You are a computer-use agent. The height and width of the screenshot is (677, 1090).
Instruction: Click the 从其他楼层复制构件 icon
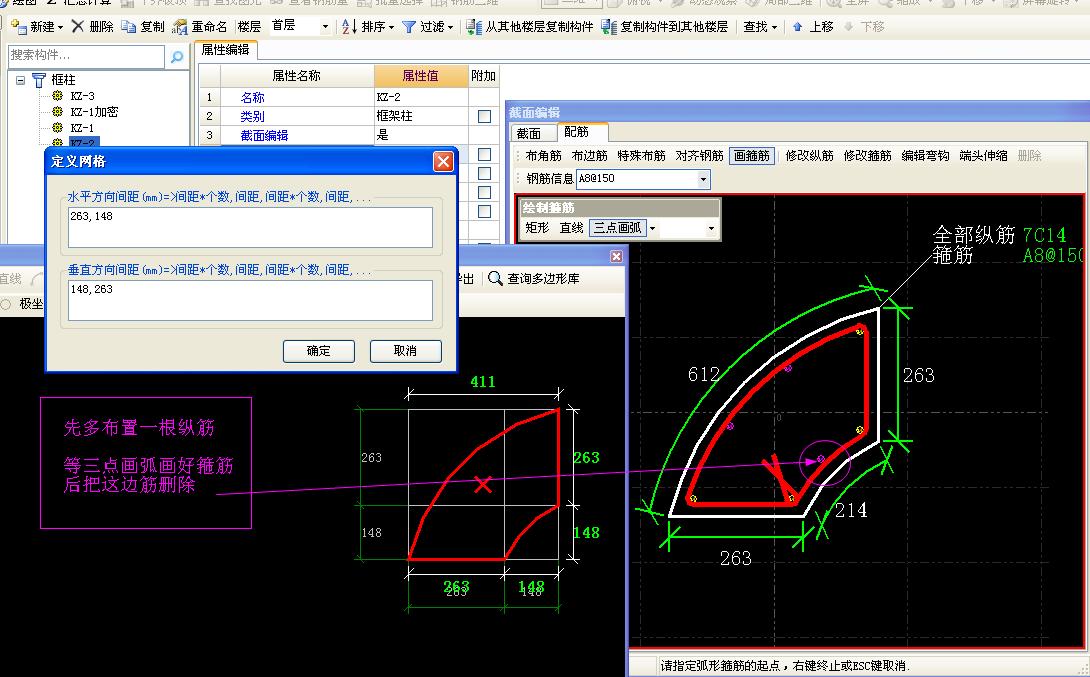[473, 26]
